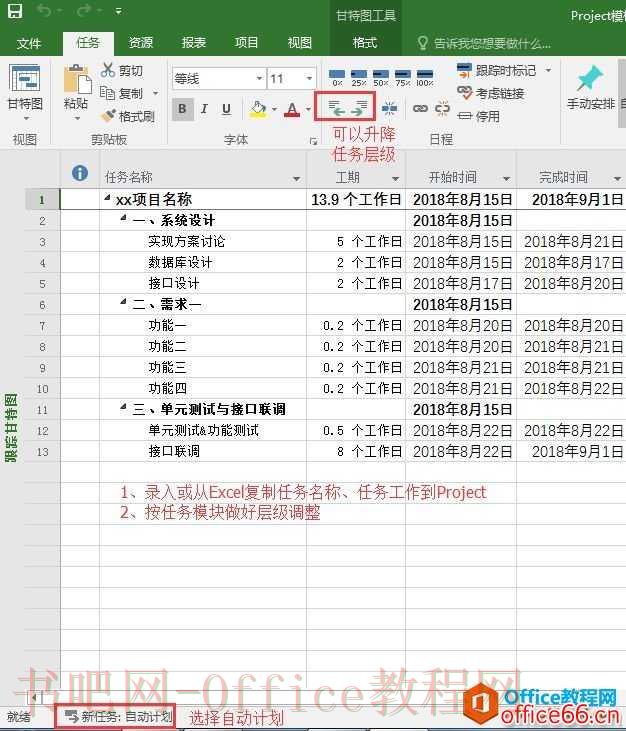Toggle Underline formatting
Image resolution: width=626 pixels, height=731 pixels.
tap(226, 109)
